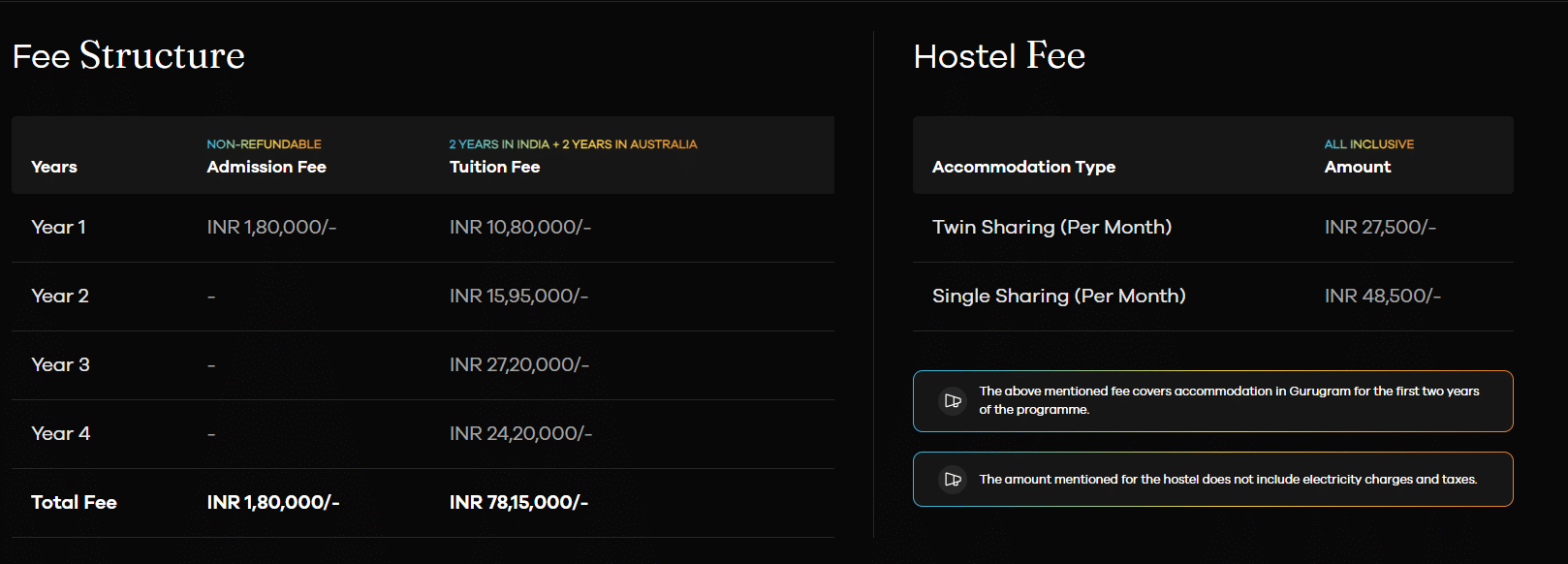Click Year 1 tuition fee INR 10,80,000/-
Image resolution: width=1568 pixels, height=564 pixels.
click(x=520, y=227)
